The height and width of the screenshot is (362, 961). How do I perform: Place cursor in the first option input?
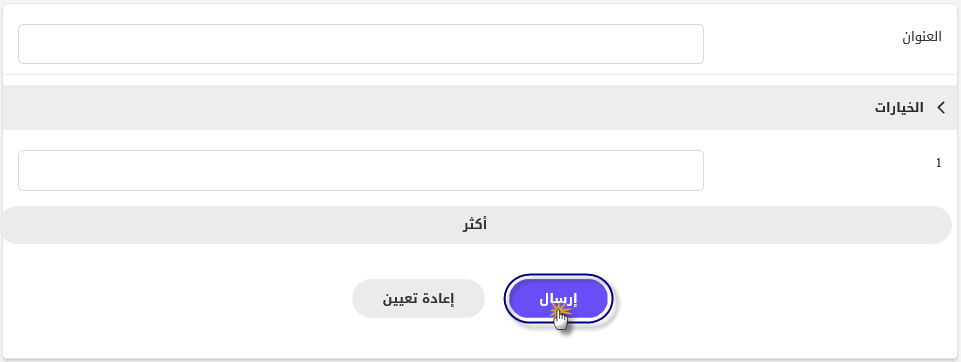point(361,170)
